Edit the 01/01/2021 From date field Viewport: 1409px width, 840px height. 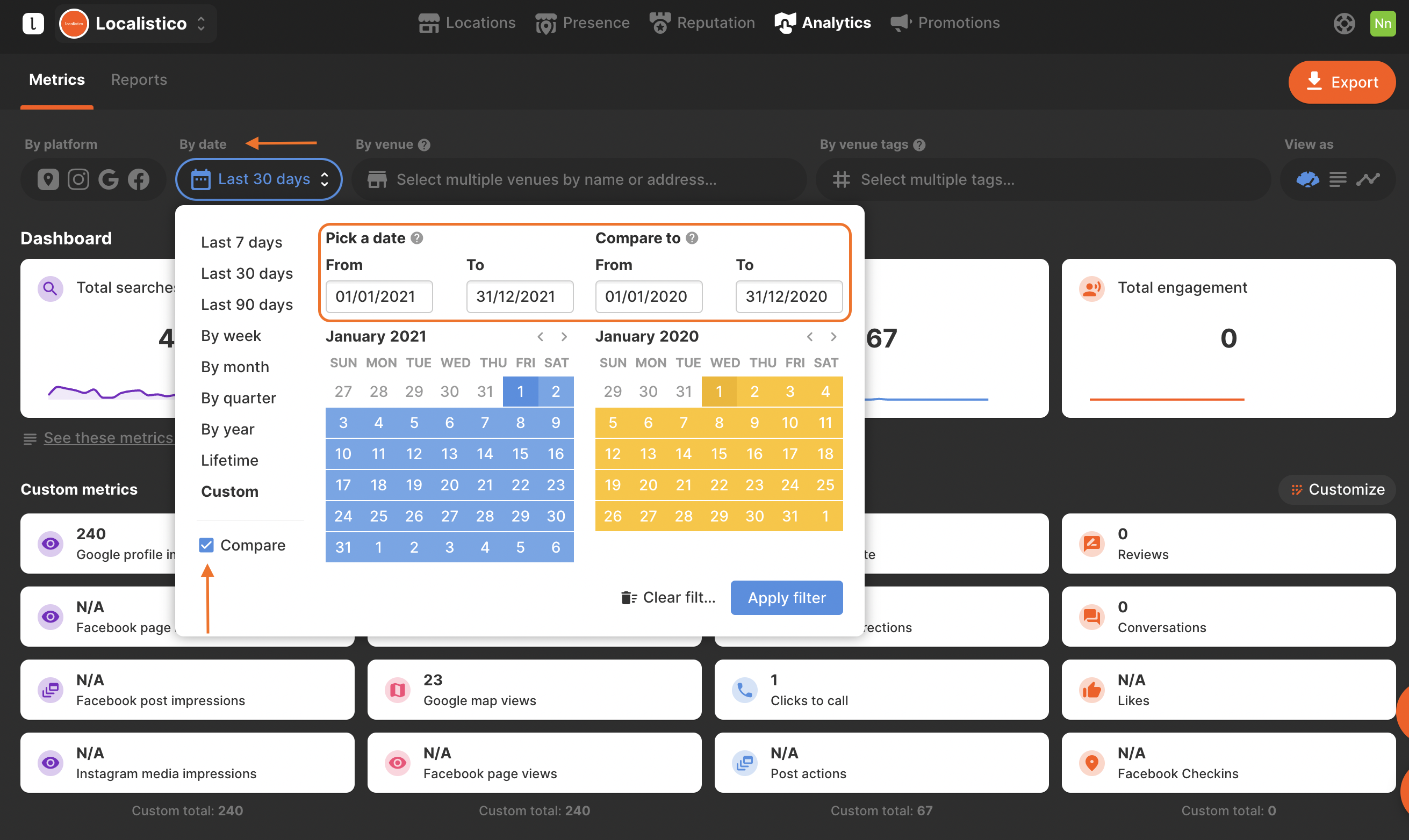[x=379, y=296]
